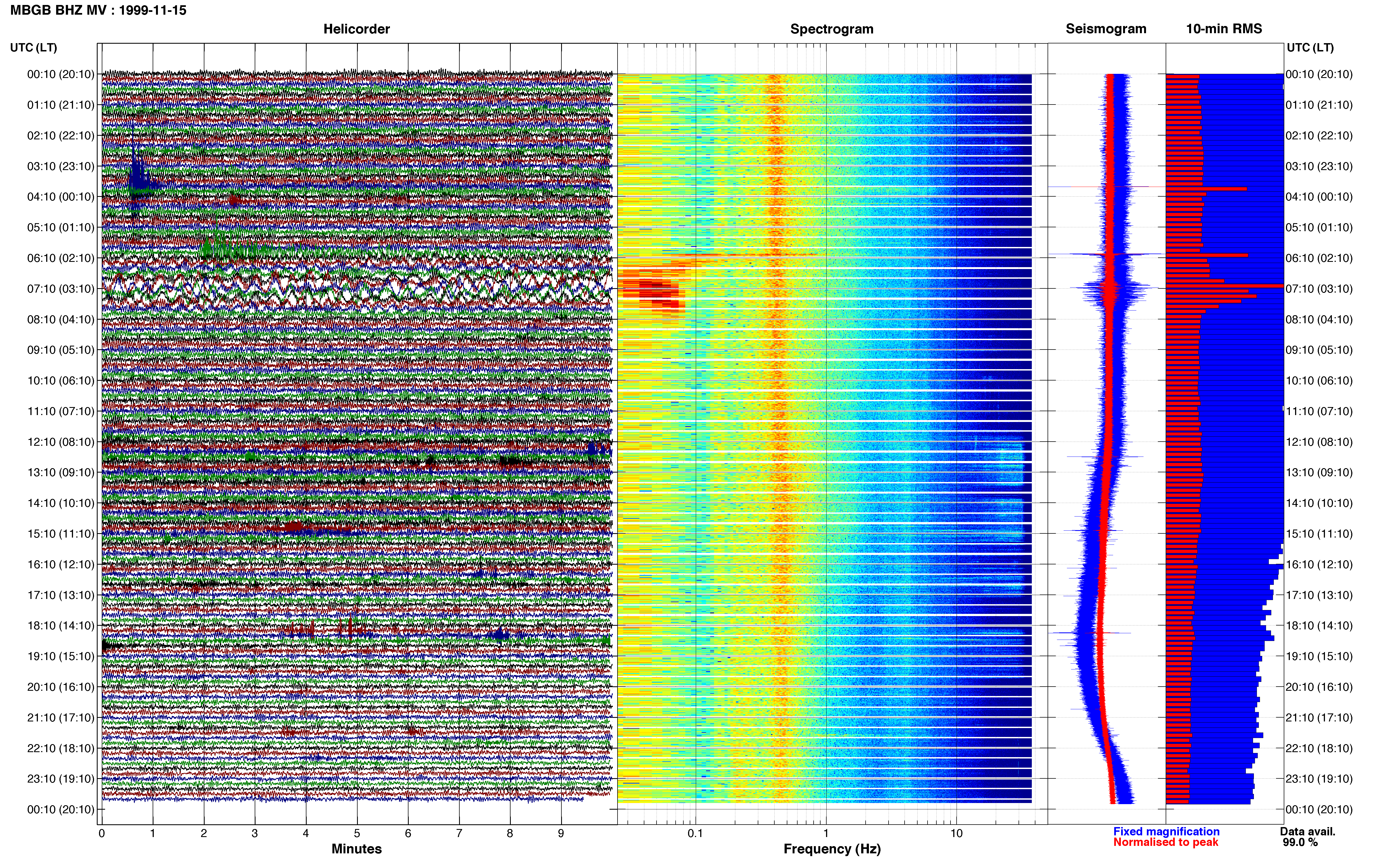This screenshot has width=1388, height=868.
Task: Click the 'Data avail.' label
Action: 1308,831
